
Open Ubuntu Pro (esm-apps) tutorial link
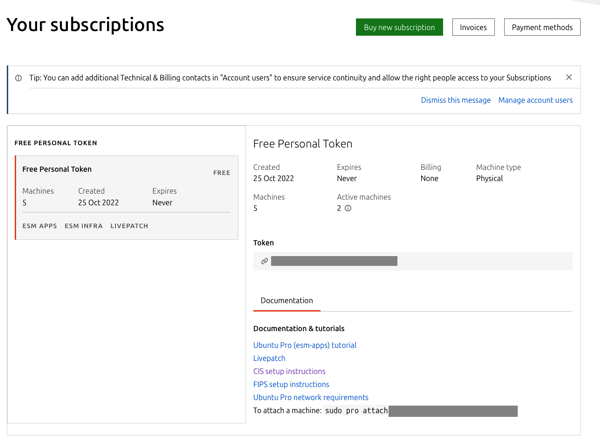click(305, 345)
